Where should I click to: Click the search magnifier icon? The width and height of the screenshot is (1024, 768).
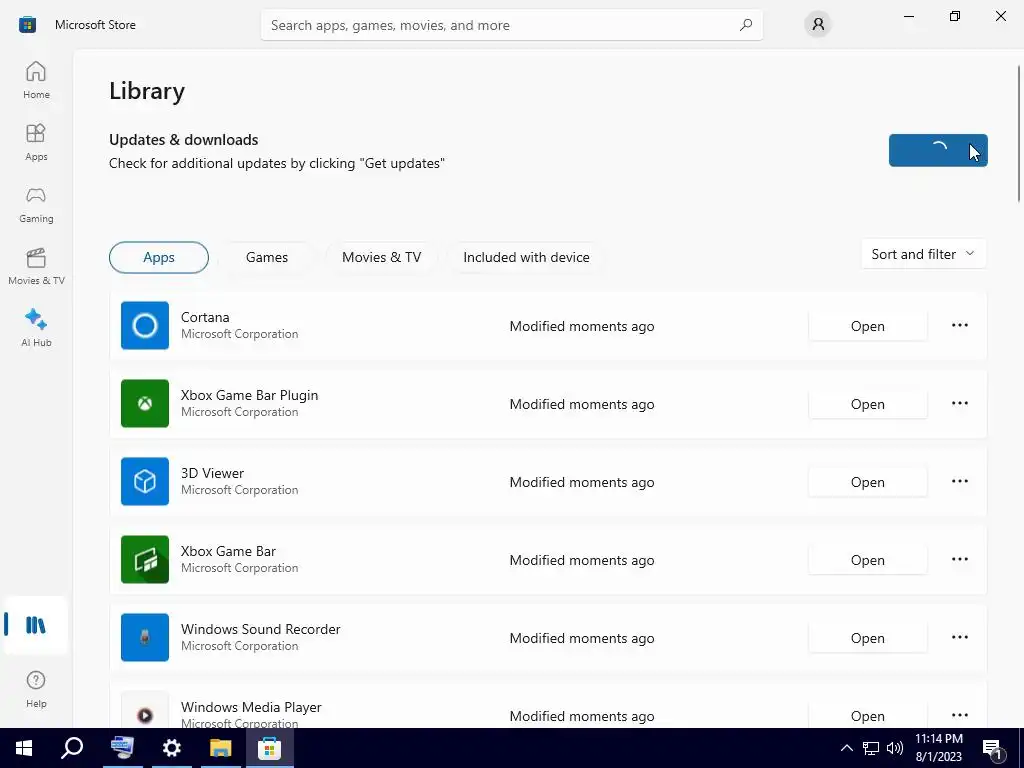tap(746, 25)
